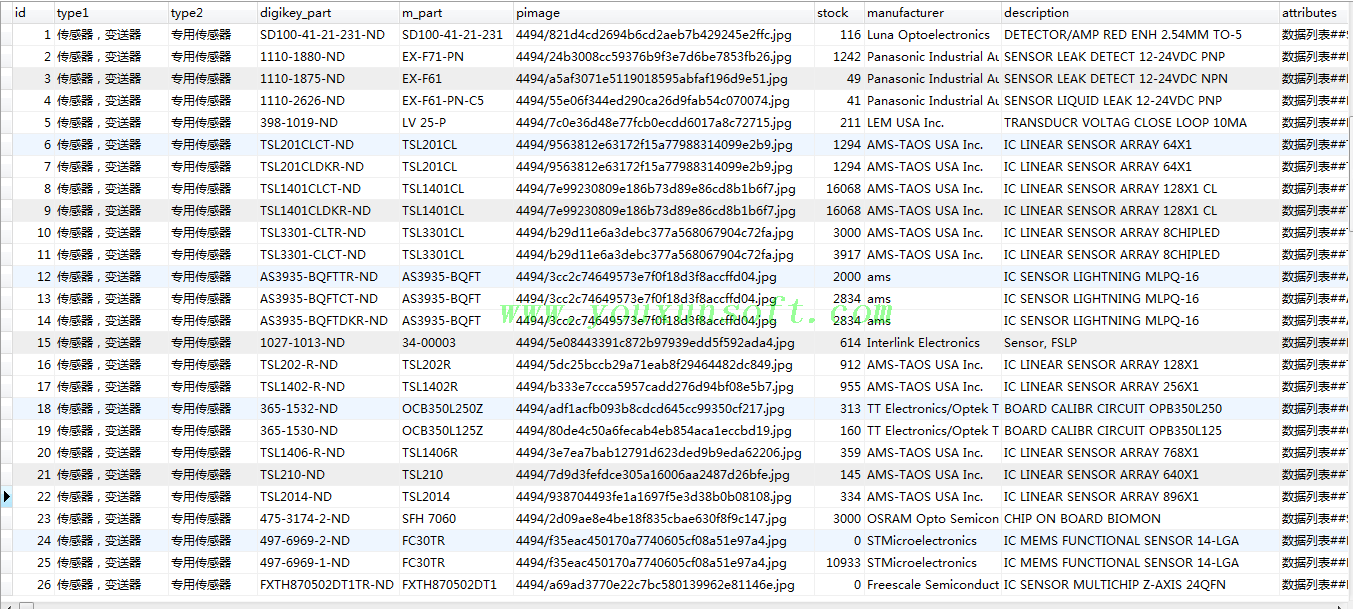Select the current-row arrow marker beside row 22
Viewport: 1353px width, 609px height.
[6, 496]
